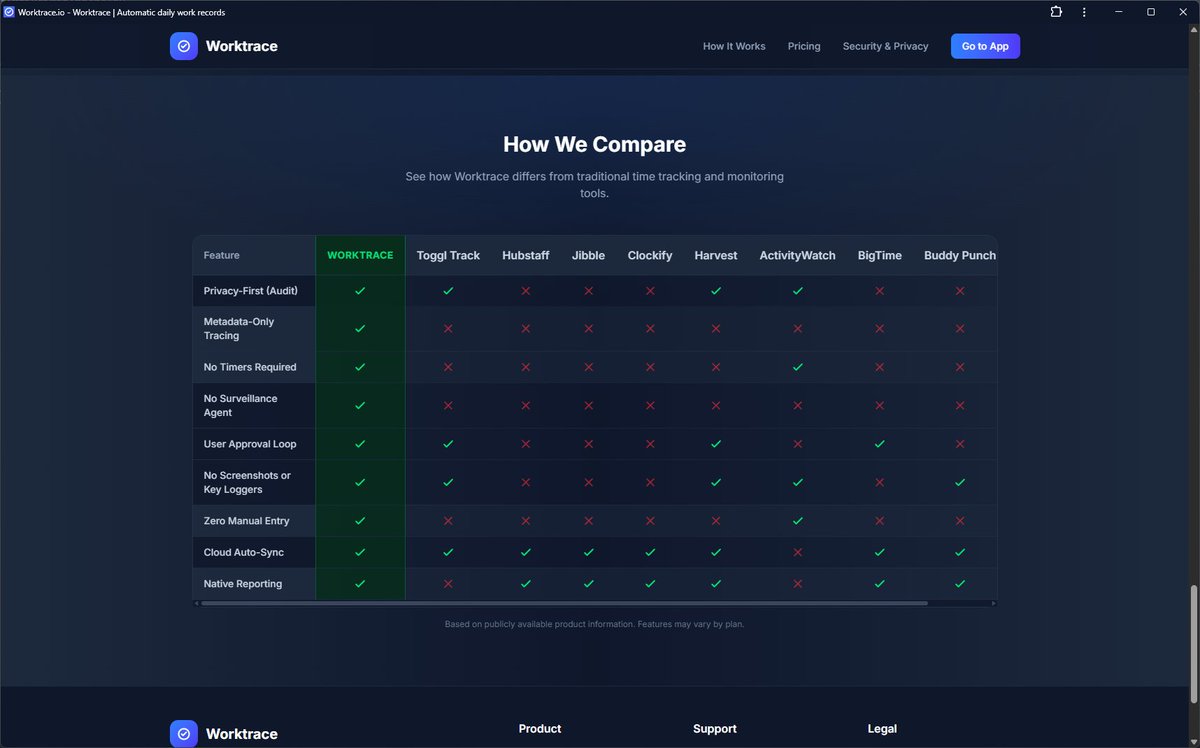Click ActivityWatch checkmark in Zero Manual Entry row

pos(797,521)
